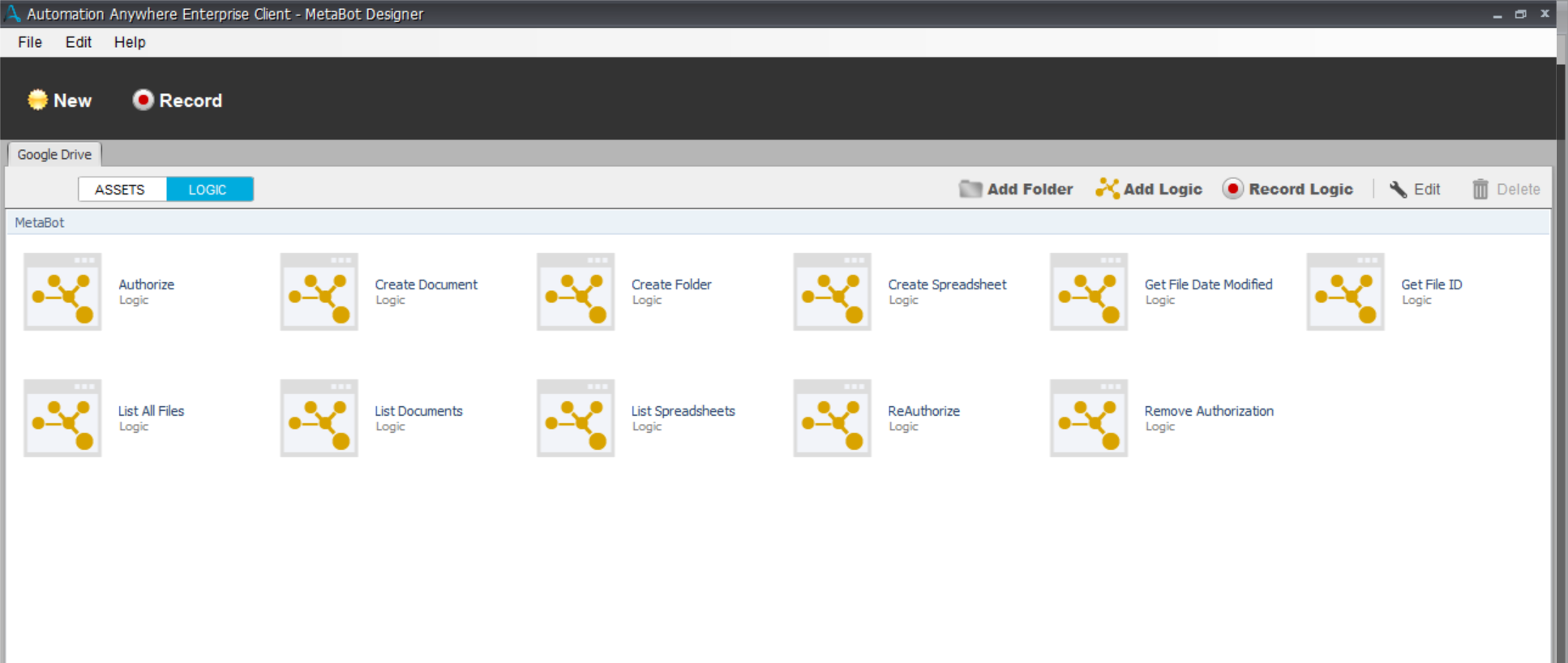
Task: Click the Edit label next to wrench
Action: pyautogui.click(x=1427, y=189)
